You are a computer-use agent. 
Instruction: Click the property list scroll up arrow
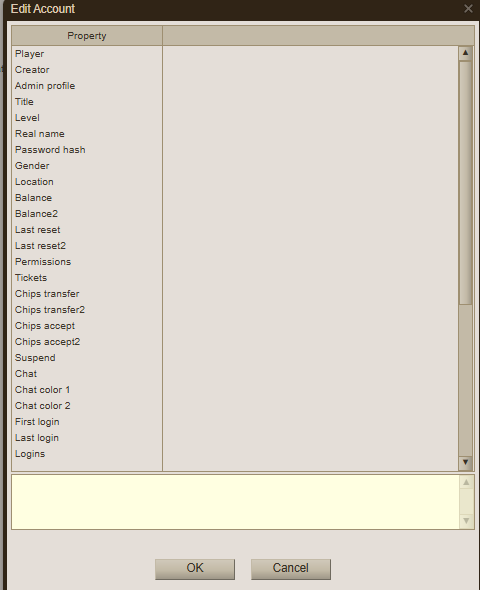coord(465,53)
